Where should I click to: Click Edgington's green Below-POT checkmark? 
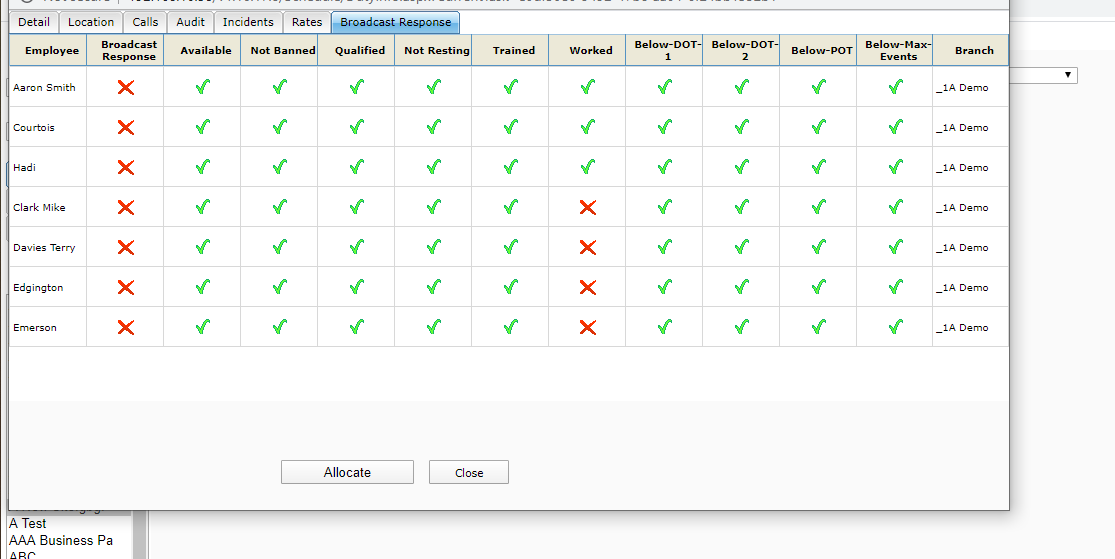click(x=818, y=288)
